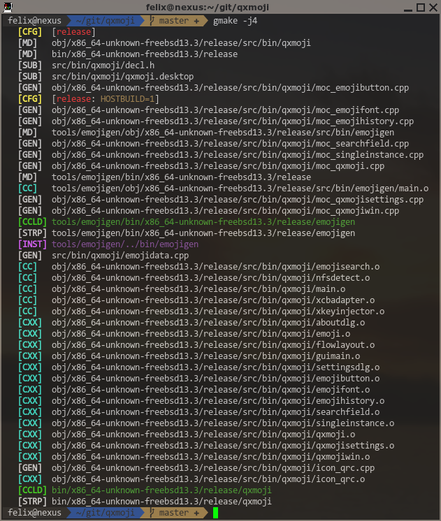Click the settingsdlg.o CXX line
The width and height of the screenshot is (441, 521).
coord(199,367)
